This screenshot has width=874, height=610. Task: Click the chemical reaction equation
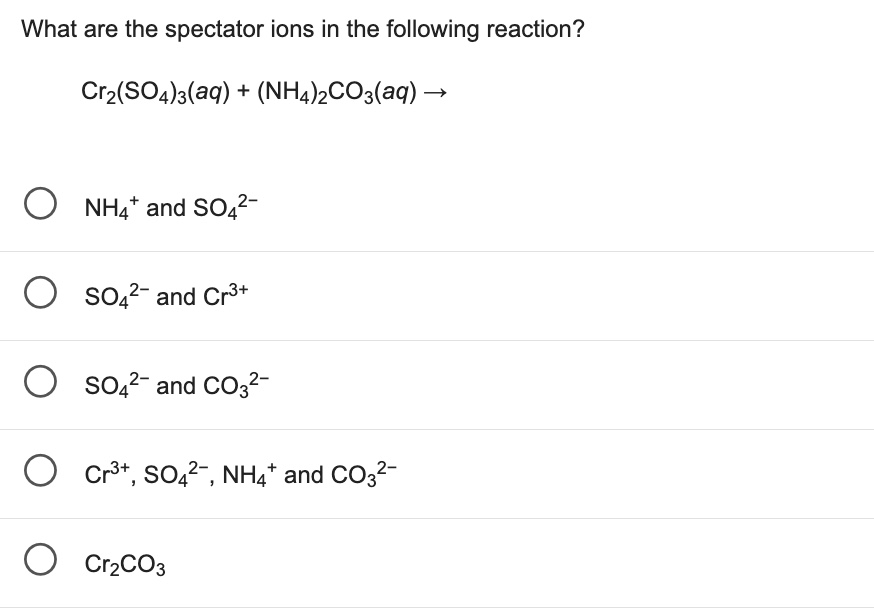pyautogui.click(x=263, y=92)
